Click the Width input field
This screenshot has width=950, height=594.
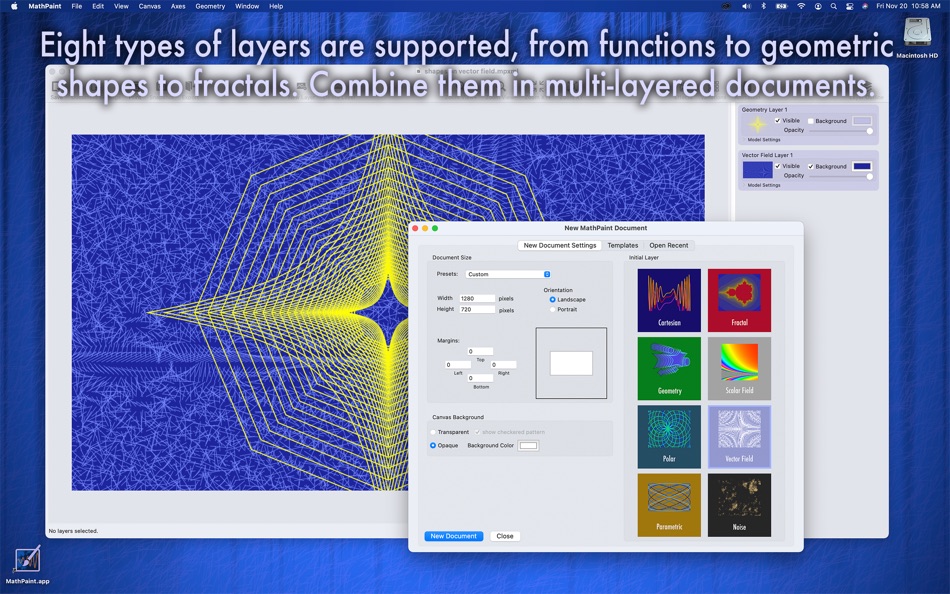coord(477,298)
